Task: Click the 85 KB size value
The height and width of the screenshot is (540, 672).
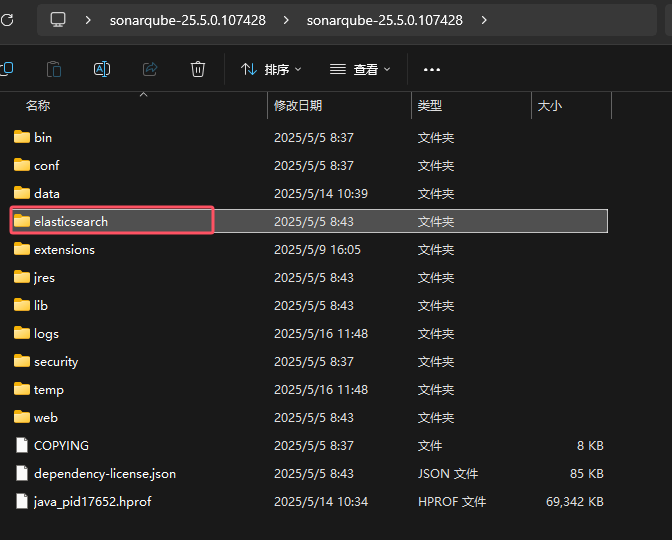Action: [587, 474]
